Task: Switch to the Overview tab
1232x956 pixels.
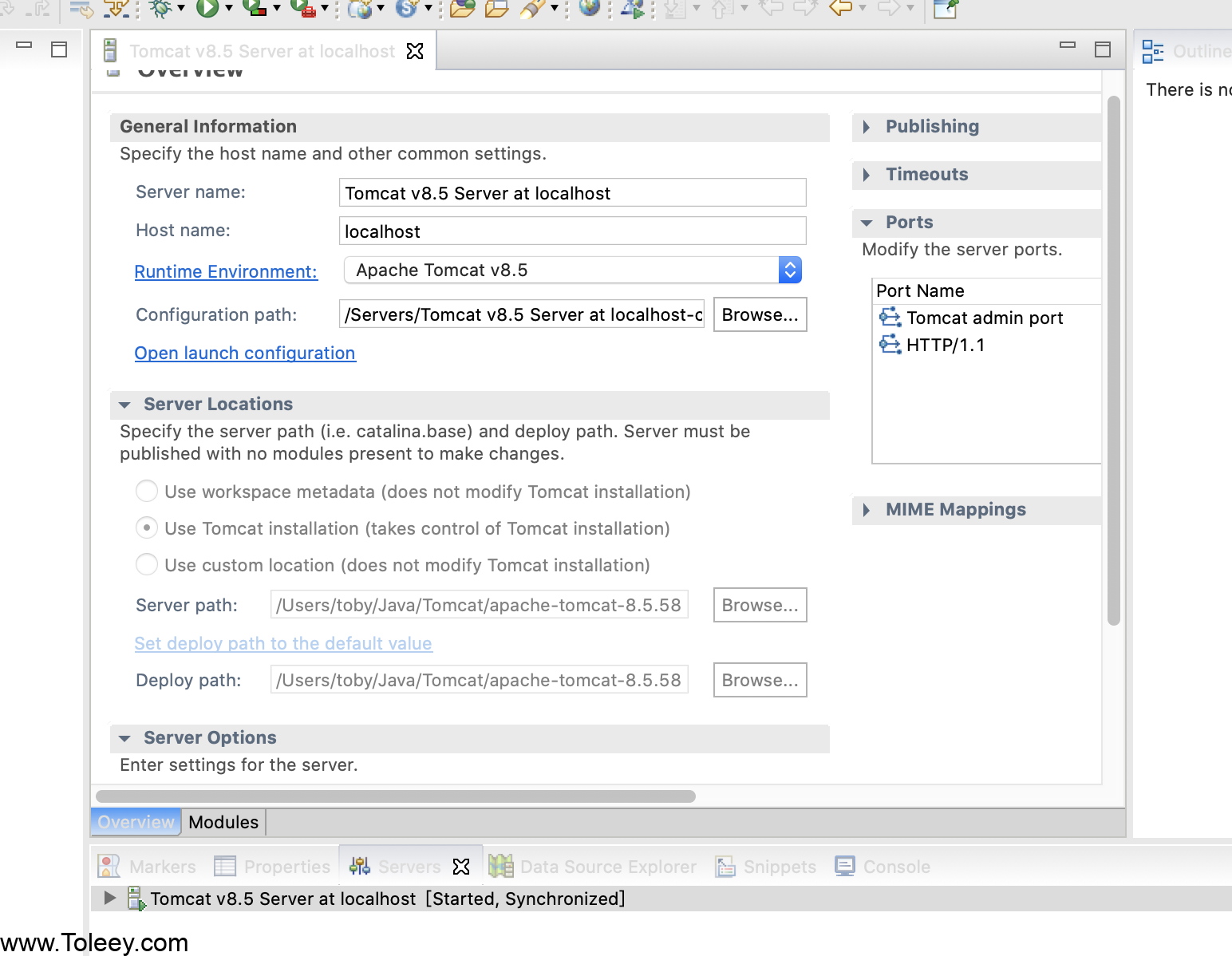Action: (x=136, y=822)
